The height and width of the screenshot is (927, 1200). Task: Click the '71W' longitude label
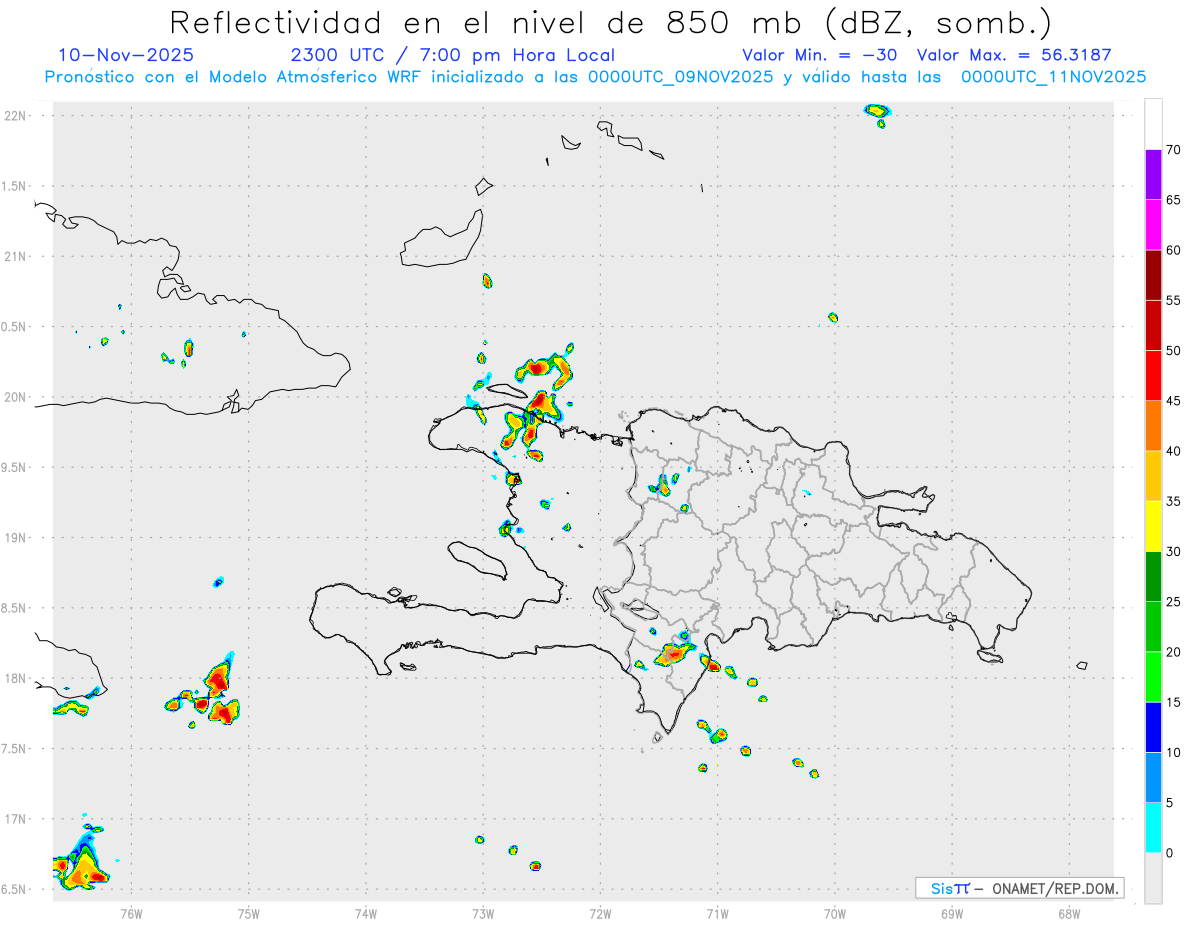coord(717,912)
